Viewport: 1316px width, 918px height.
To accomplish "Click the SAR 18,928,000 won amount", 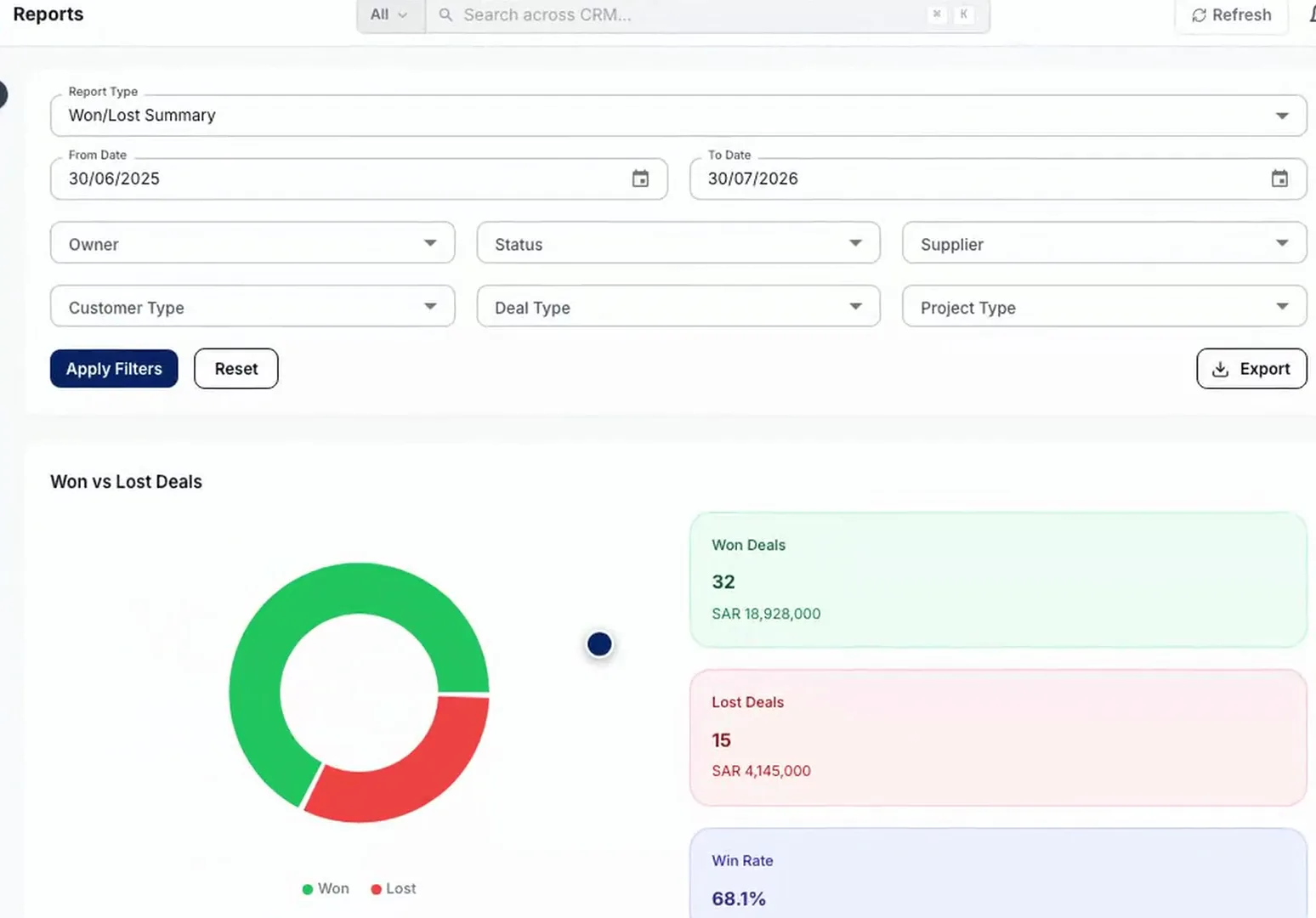I will [x=766, y=614].
